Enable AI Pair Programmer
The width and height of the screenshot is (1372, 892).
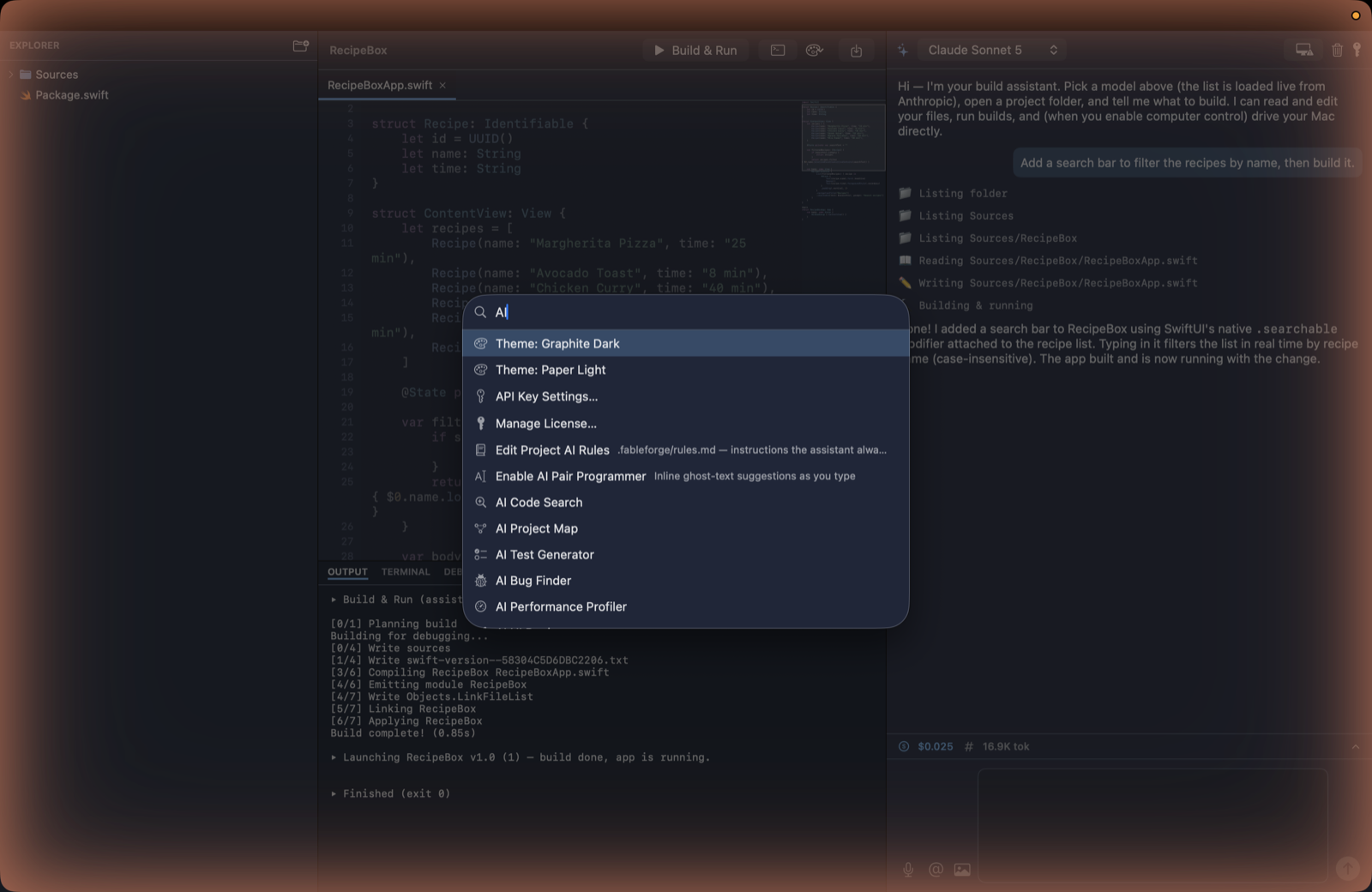coord(686,476)
